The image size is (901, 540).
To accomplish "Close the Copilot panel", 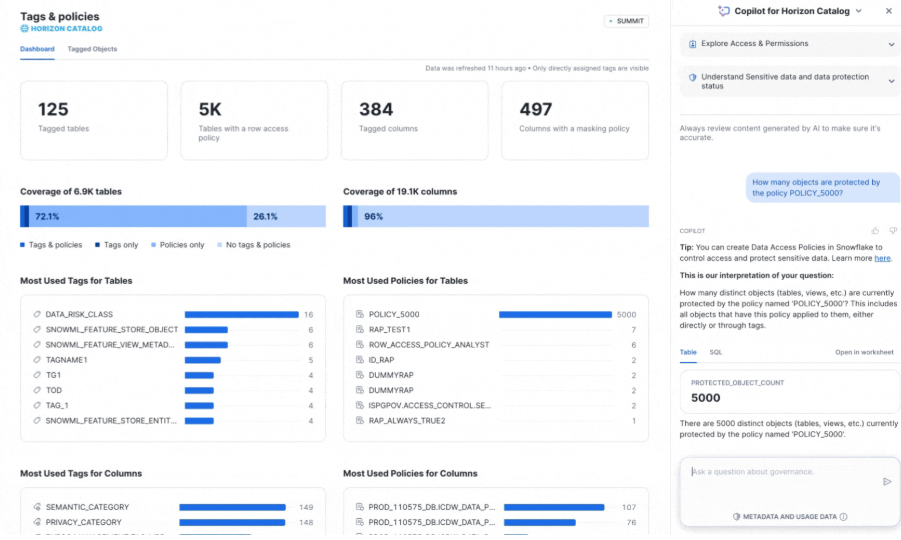I will pyautogui.click(x=888, y=11).
